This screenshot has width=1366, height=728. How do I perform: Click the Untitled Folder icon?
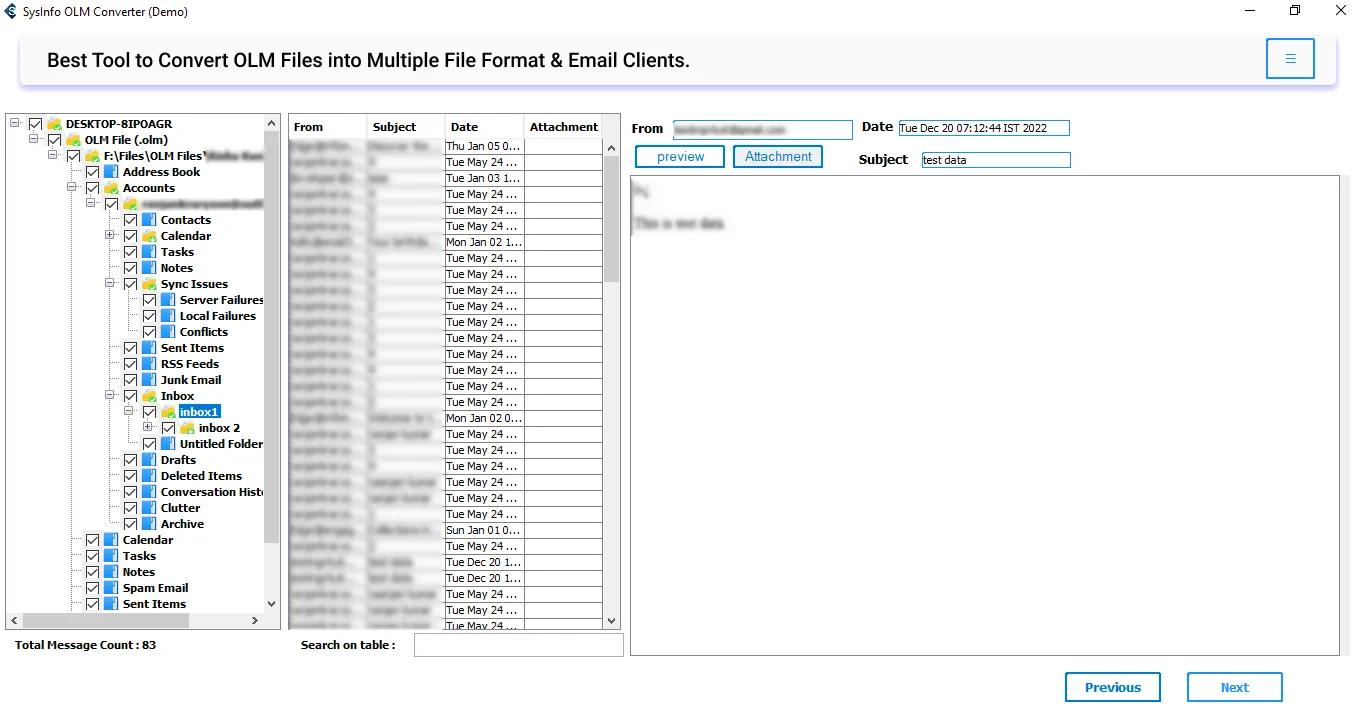pyautogui.click(x=168, y=444)
